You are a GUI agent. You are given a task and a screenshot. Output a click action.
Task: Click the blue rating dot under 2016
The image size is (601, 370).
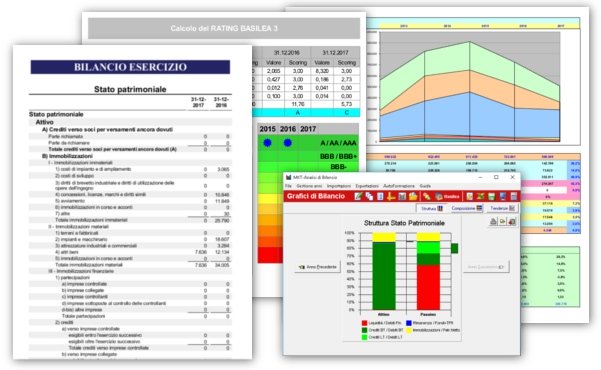click(x=287, y=143)
